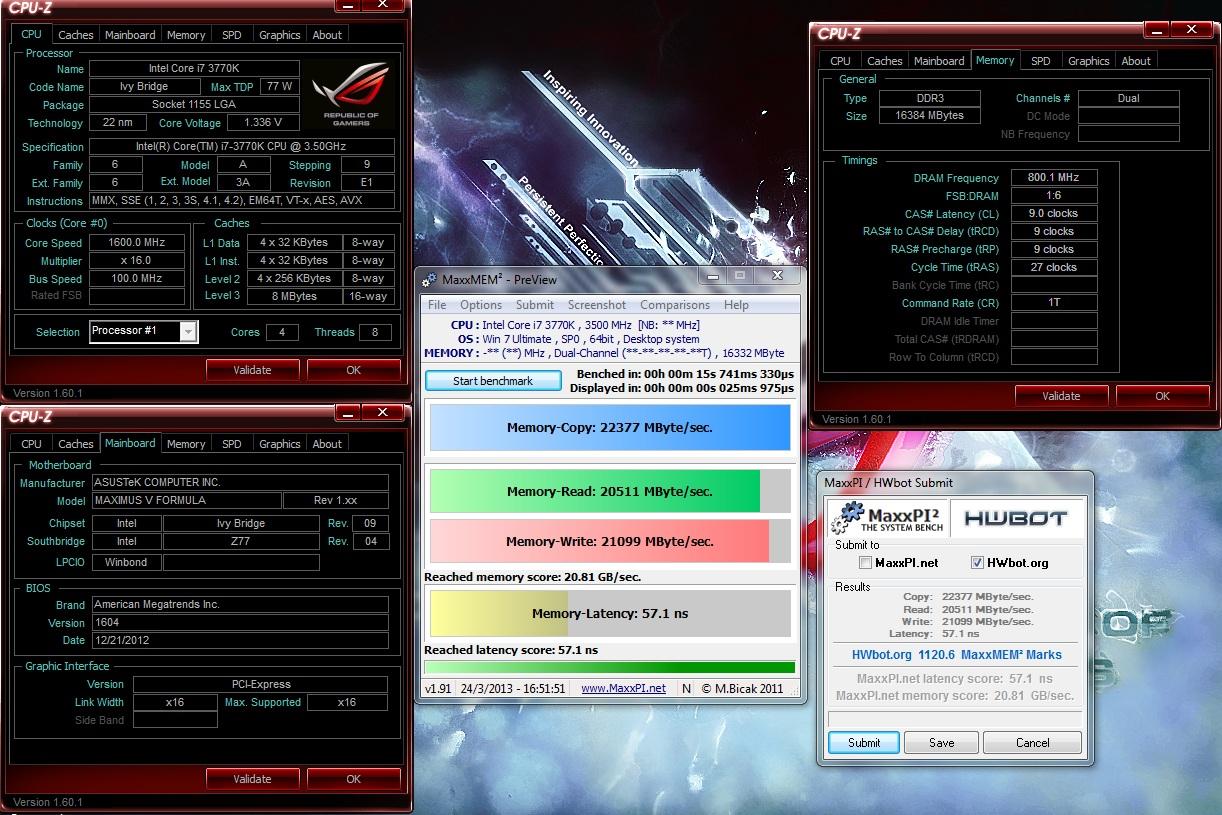Click the ASUSTeK COMPUTER INC. manufacturer field
Image resolution: width=1222 pixels, height=815 pixels.
[240, 482]
